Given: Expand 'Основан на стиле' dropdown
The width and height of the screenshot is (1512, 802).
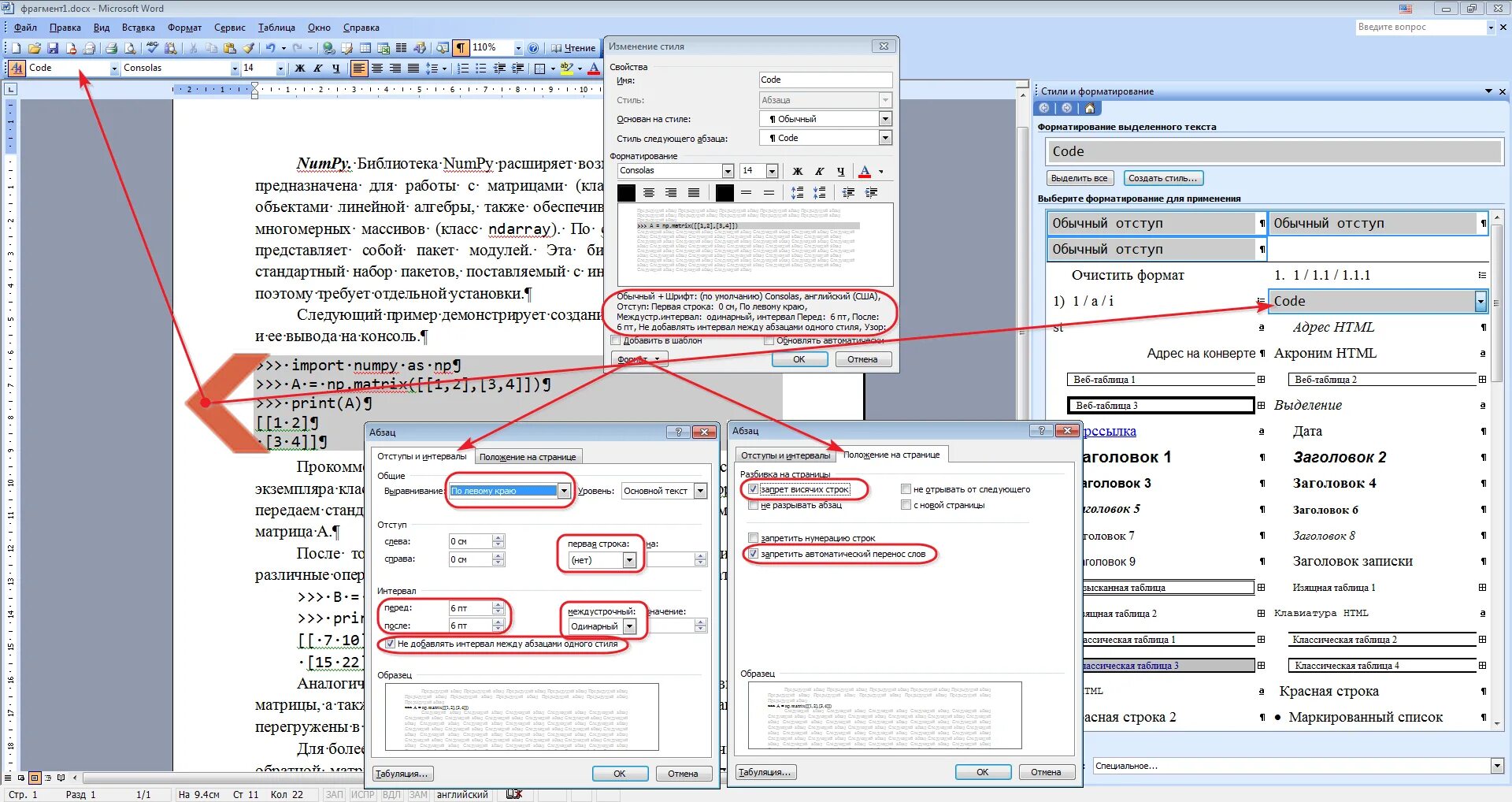Looking at the screenshot, I should click(885, 119).
